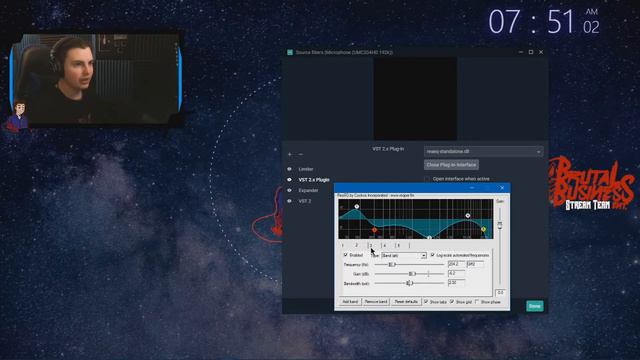The image size is (640, 360).
Task: Enable the Show phase checkbox
Action: click(x=477, y=302)
